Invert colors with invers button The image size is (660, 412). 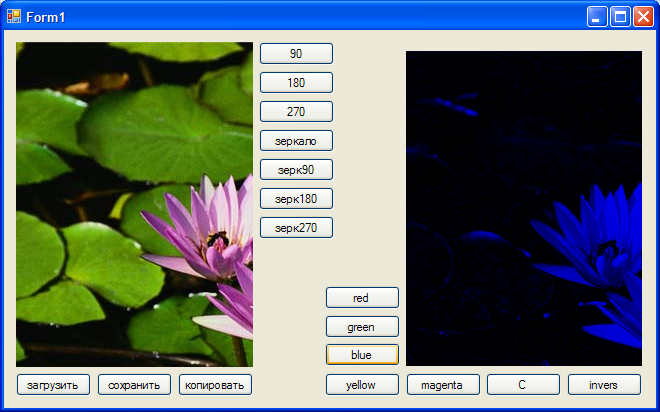[604, 385]
